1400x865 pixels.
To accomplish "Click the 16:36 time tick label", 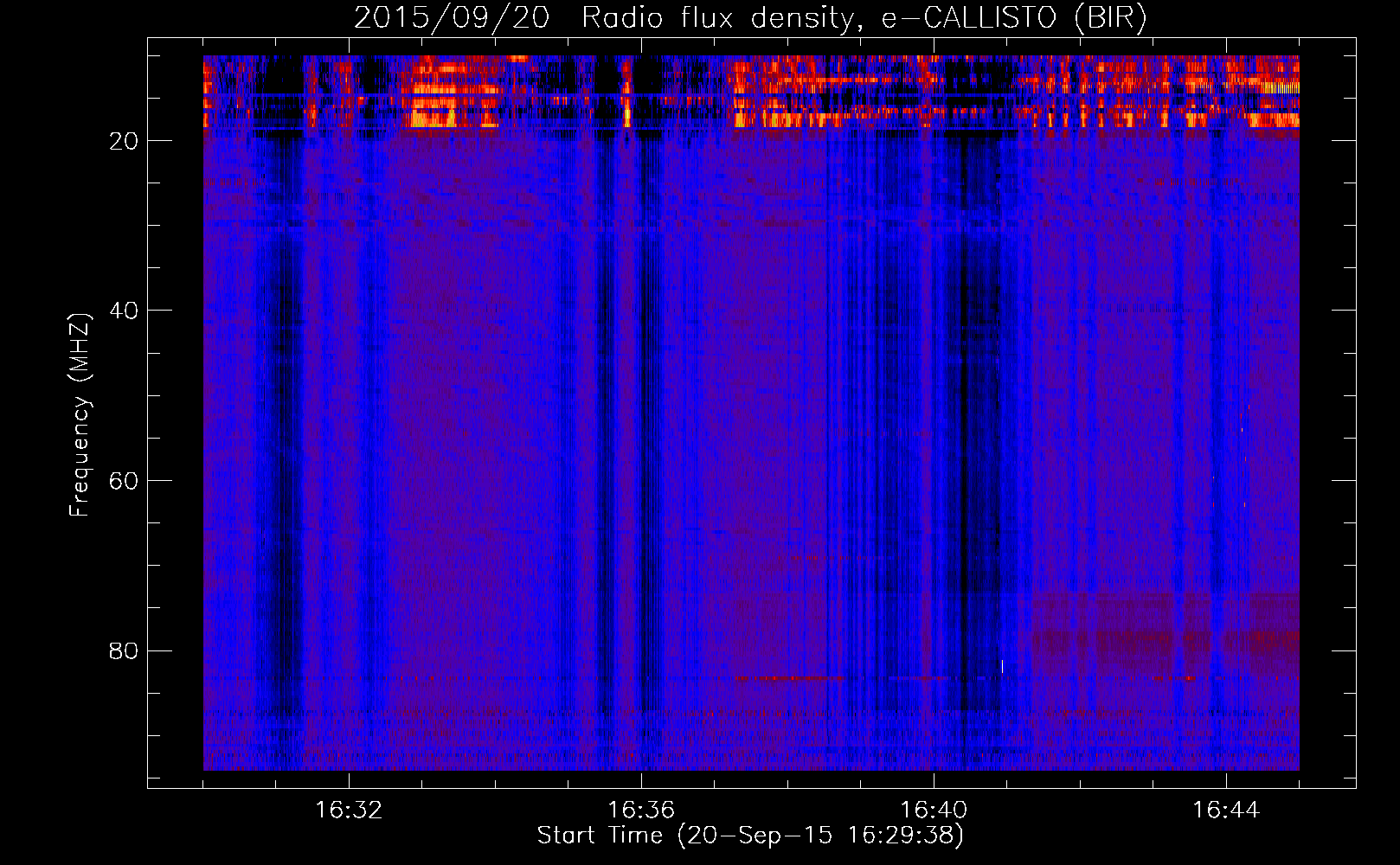I will (x=641, y=811).
